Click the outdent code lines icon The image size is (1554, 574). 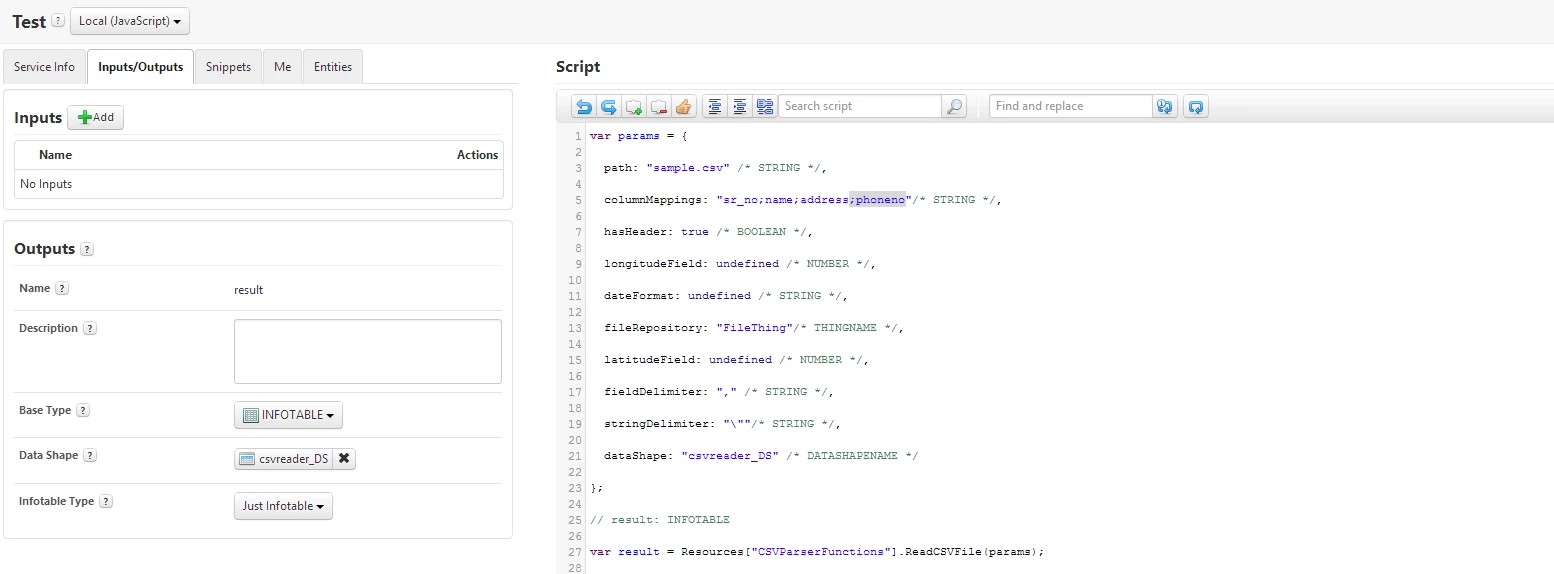pyautogui.click(x=714, y=106)
